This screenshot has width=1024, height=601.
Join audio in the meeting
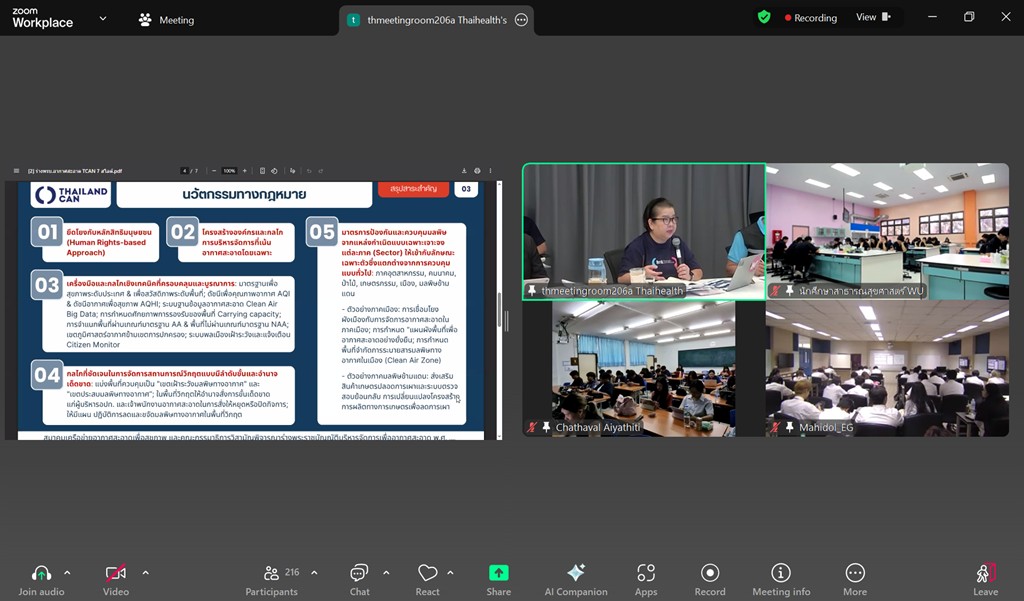41,579
